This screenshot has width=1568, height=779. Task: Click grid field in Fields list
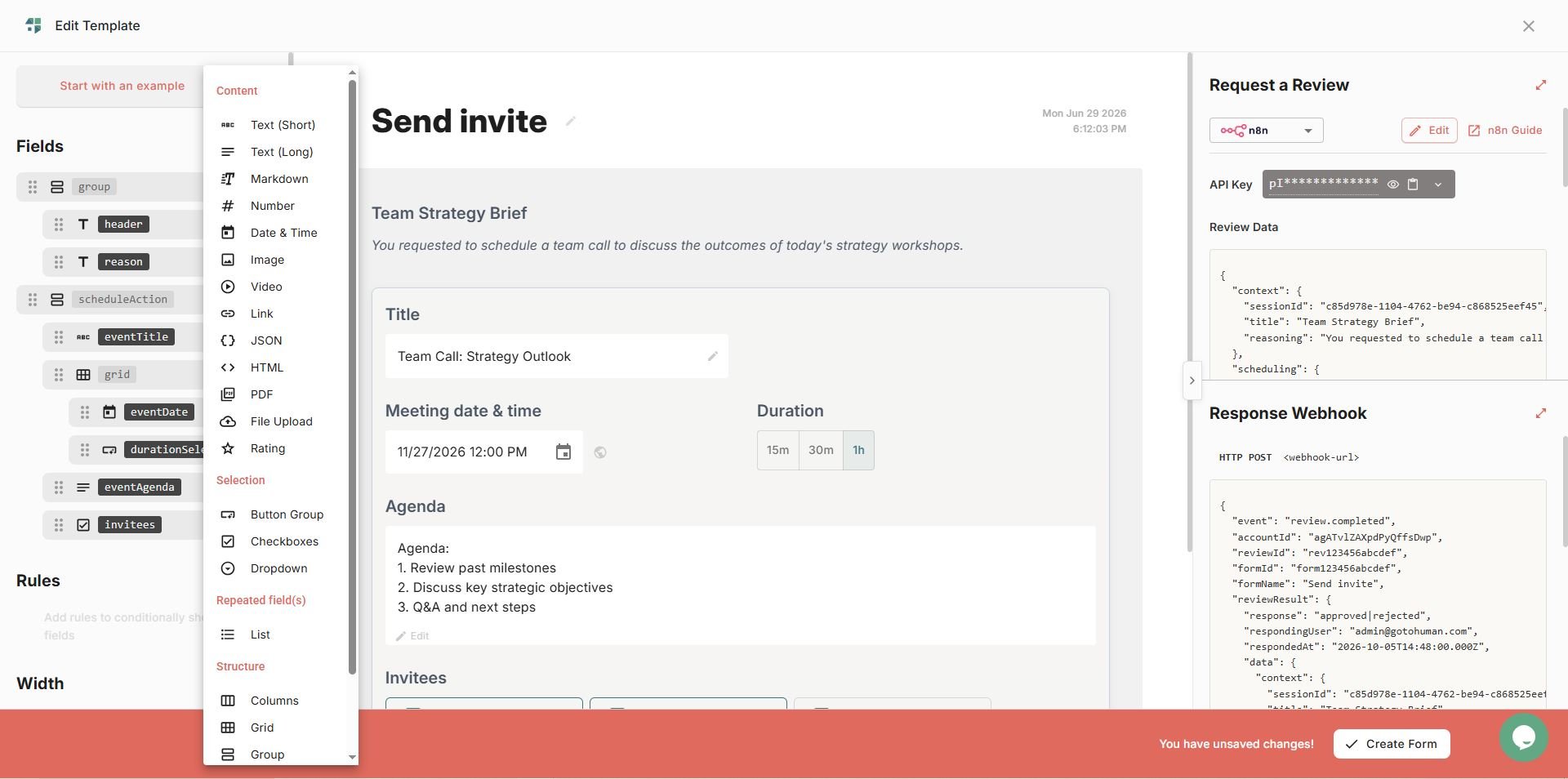(117, 375)
